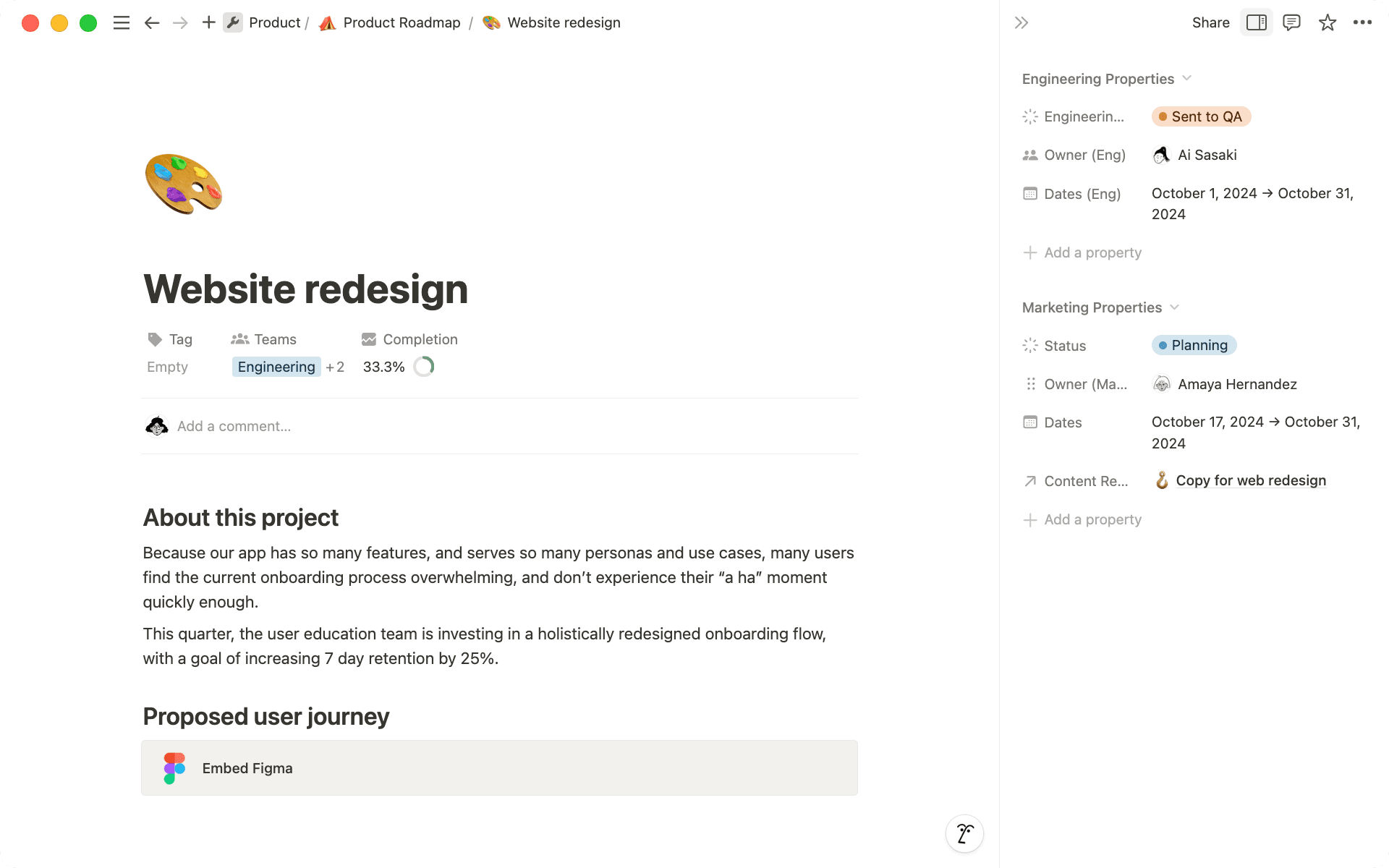Open the Planning status dropdown
Screen dimensions: 1389x868
coord(1194,345)
